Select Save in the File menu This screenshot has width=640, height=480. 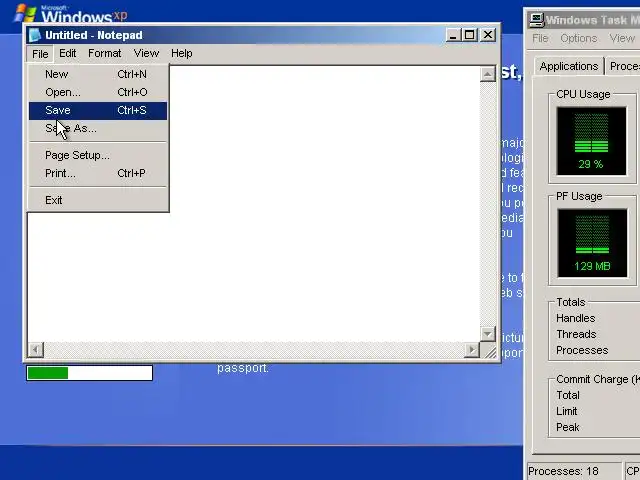pos(98,110)
